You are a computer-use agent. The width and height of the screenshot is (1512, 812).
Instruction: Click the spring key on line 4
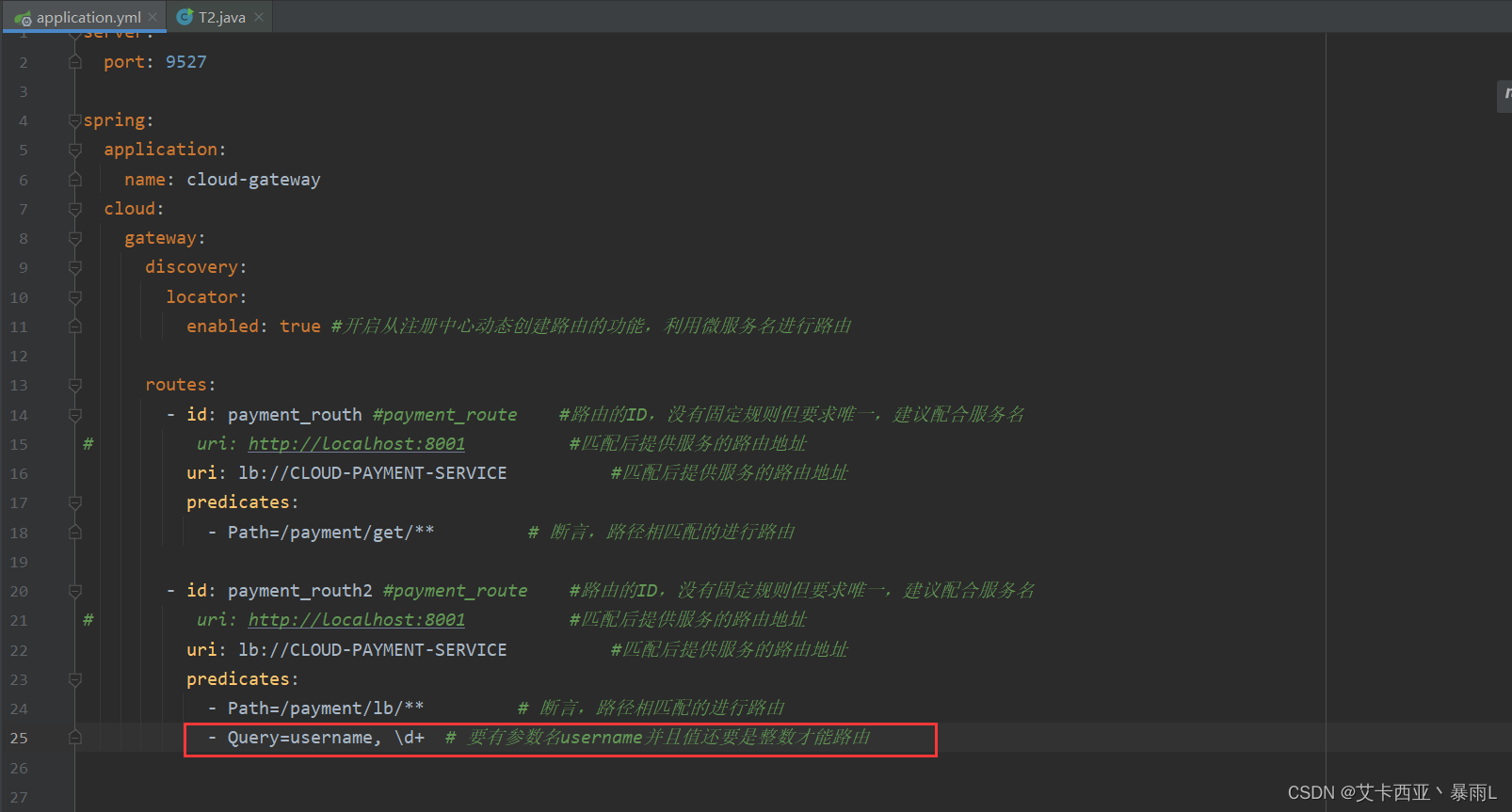point(114,120)
